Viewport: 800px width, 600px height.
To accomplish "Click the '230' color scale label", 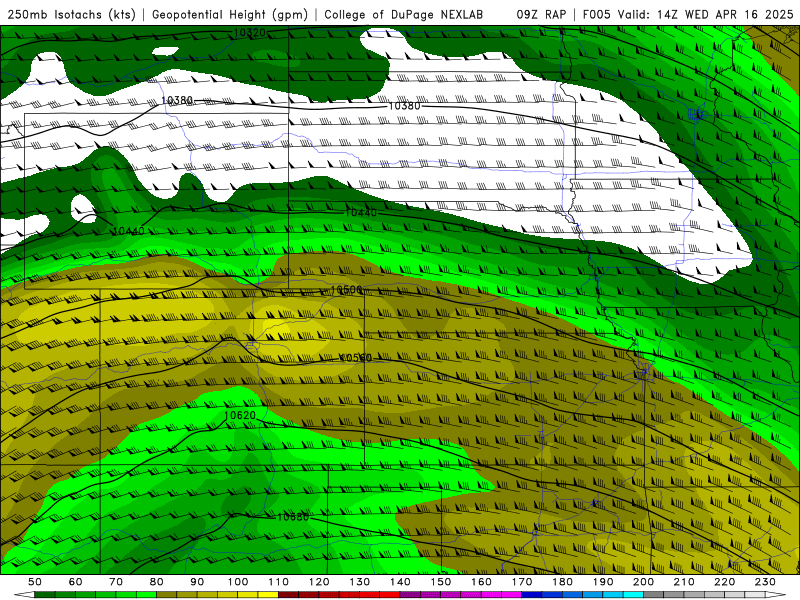I will [x=765, y=582].
